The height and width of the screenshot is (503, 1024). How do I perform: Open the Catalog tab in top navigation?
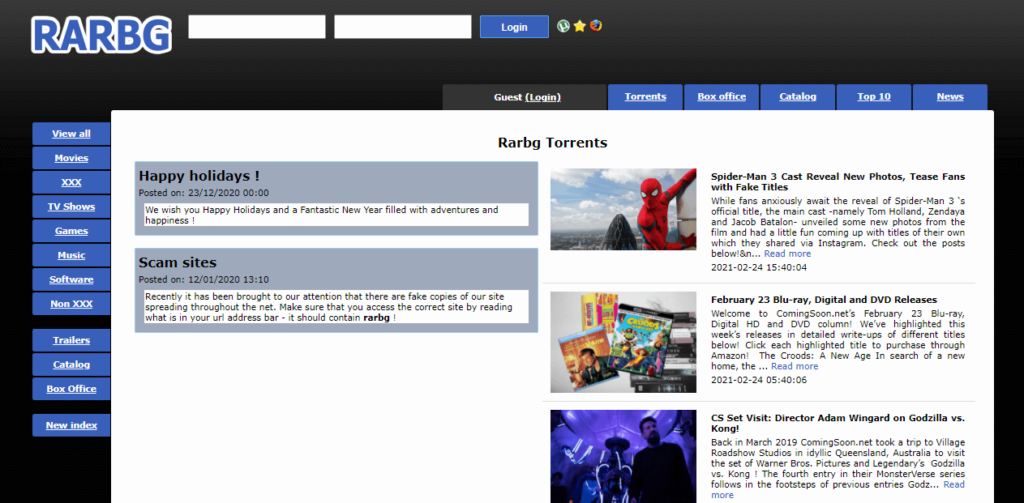tap(797, 97)
